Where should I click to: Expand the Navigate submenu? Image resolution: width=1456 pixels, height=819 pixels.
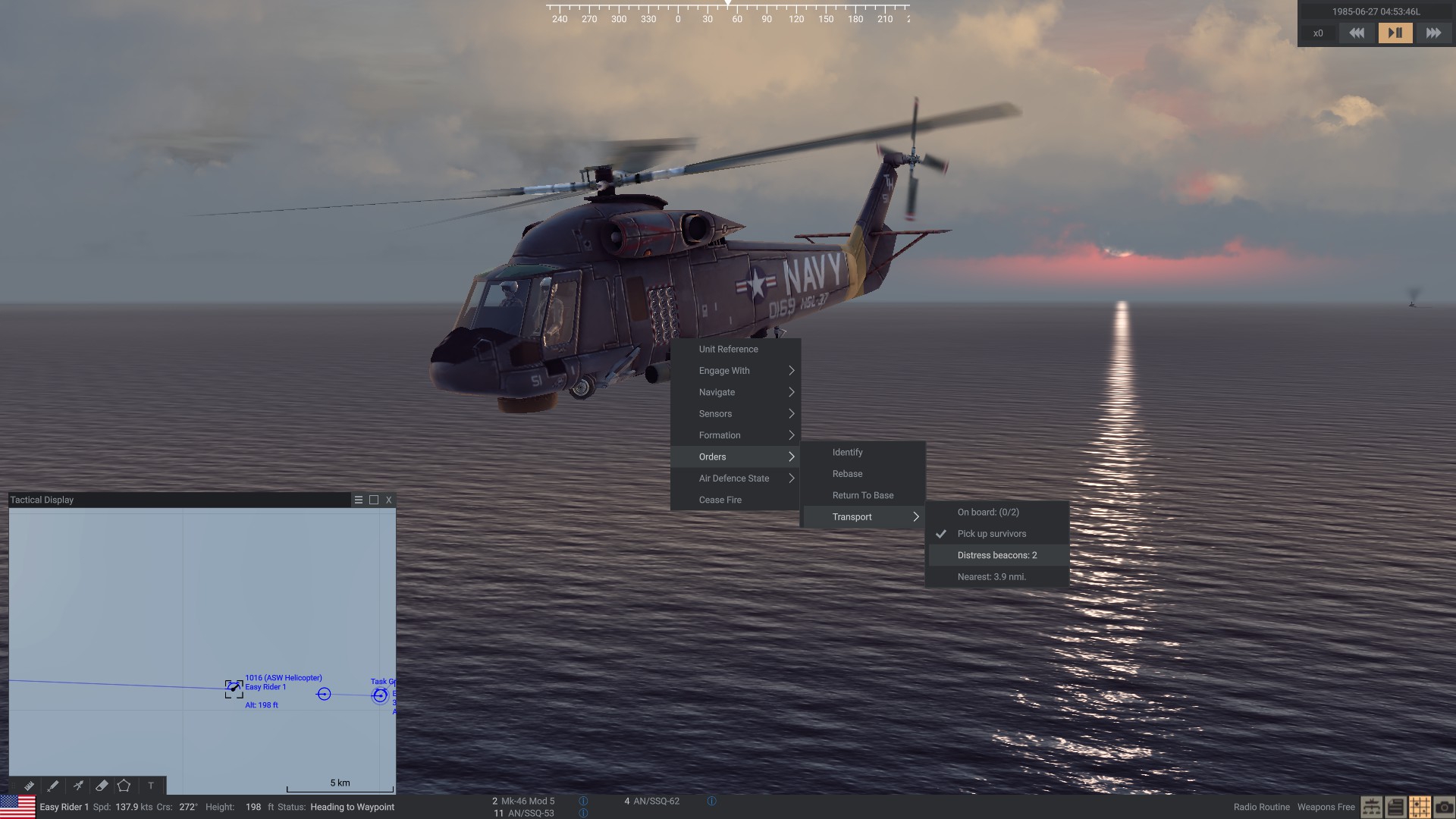[736, 392]
